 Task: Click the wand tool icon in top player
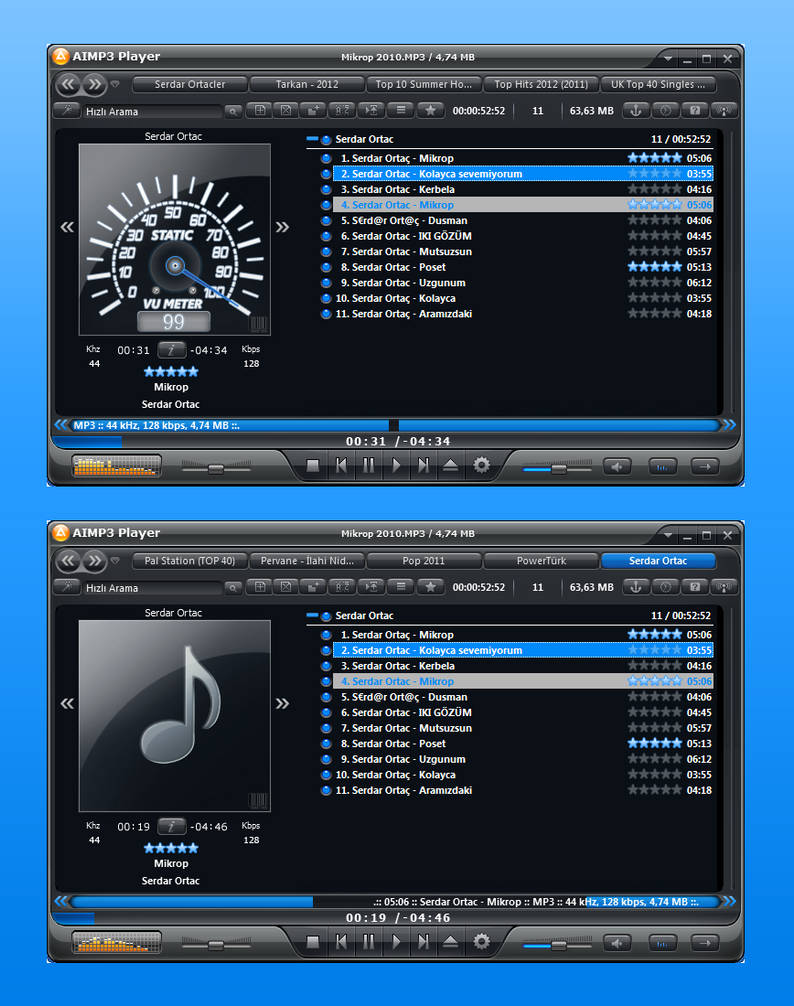[67, 111]
